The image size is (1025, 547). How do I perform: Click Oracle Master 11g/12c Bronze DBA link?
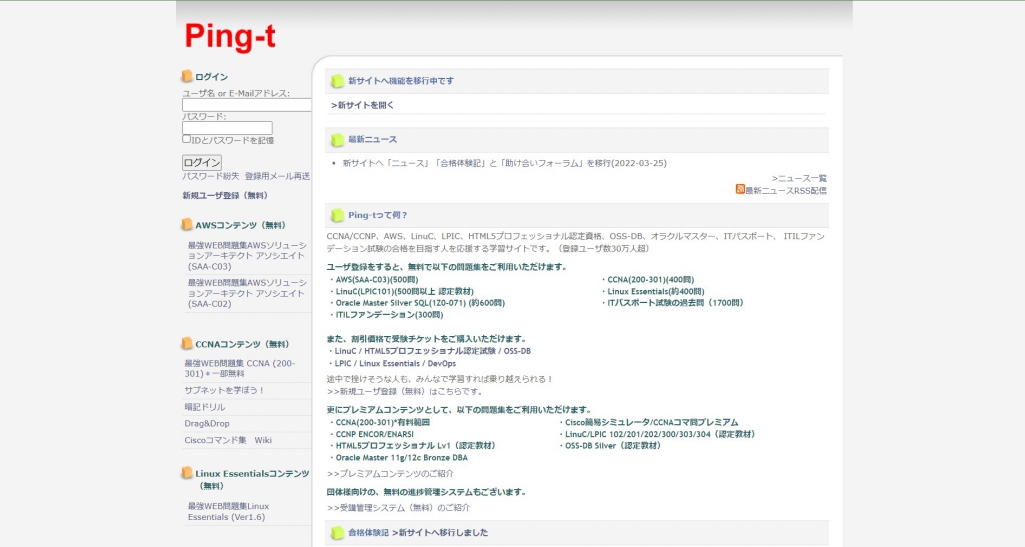pyautogui.click(x=401, y=458)
